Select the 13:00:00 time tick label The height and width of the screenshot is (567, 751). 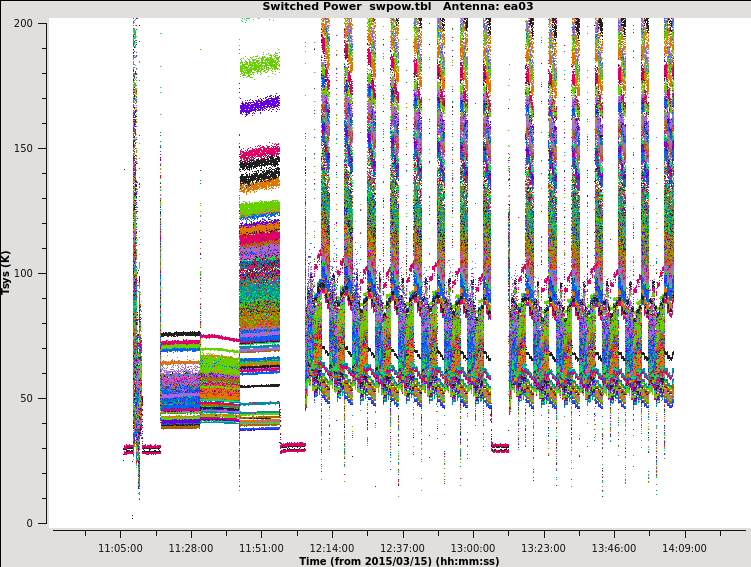pyautogui.click(x=472, y=548)
